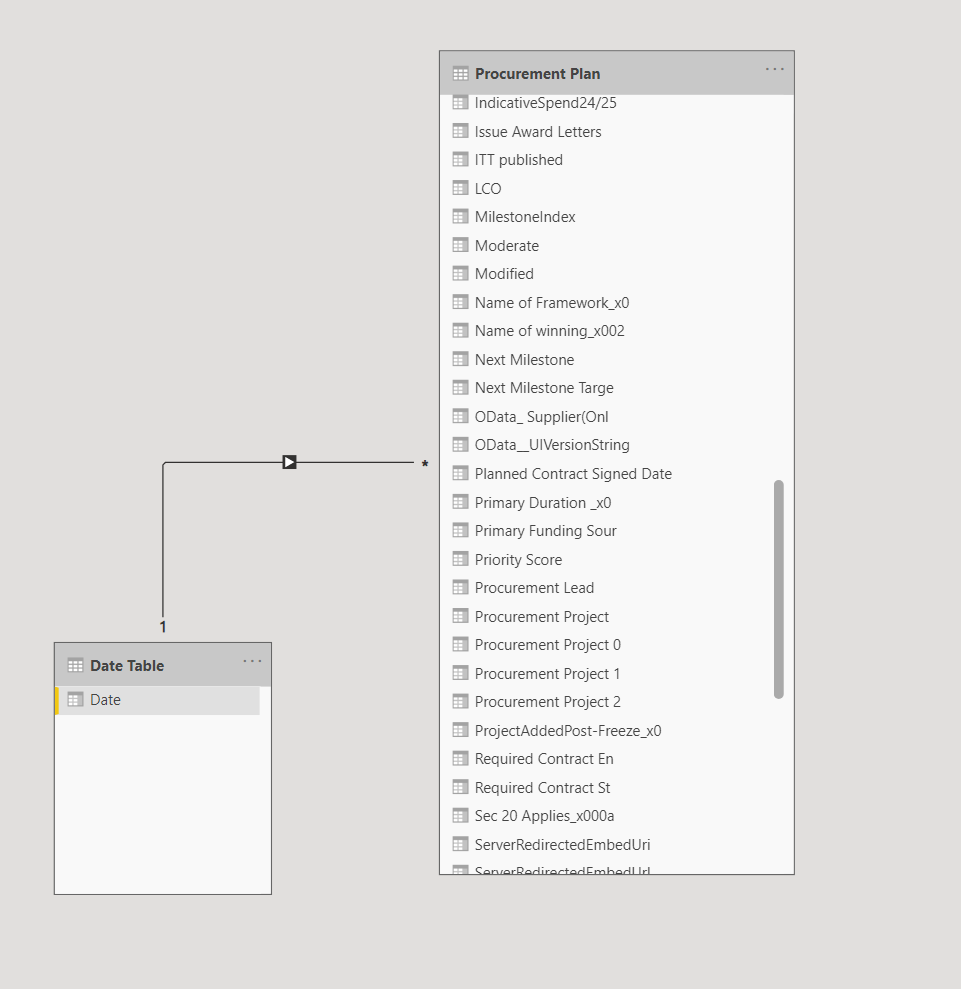The height and width of the screenshot is (989, 961).
Task: Click the column icon beside Required Contract En
Action: (x=460, y=758)
